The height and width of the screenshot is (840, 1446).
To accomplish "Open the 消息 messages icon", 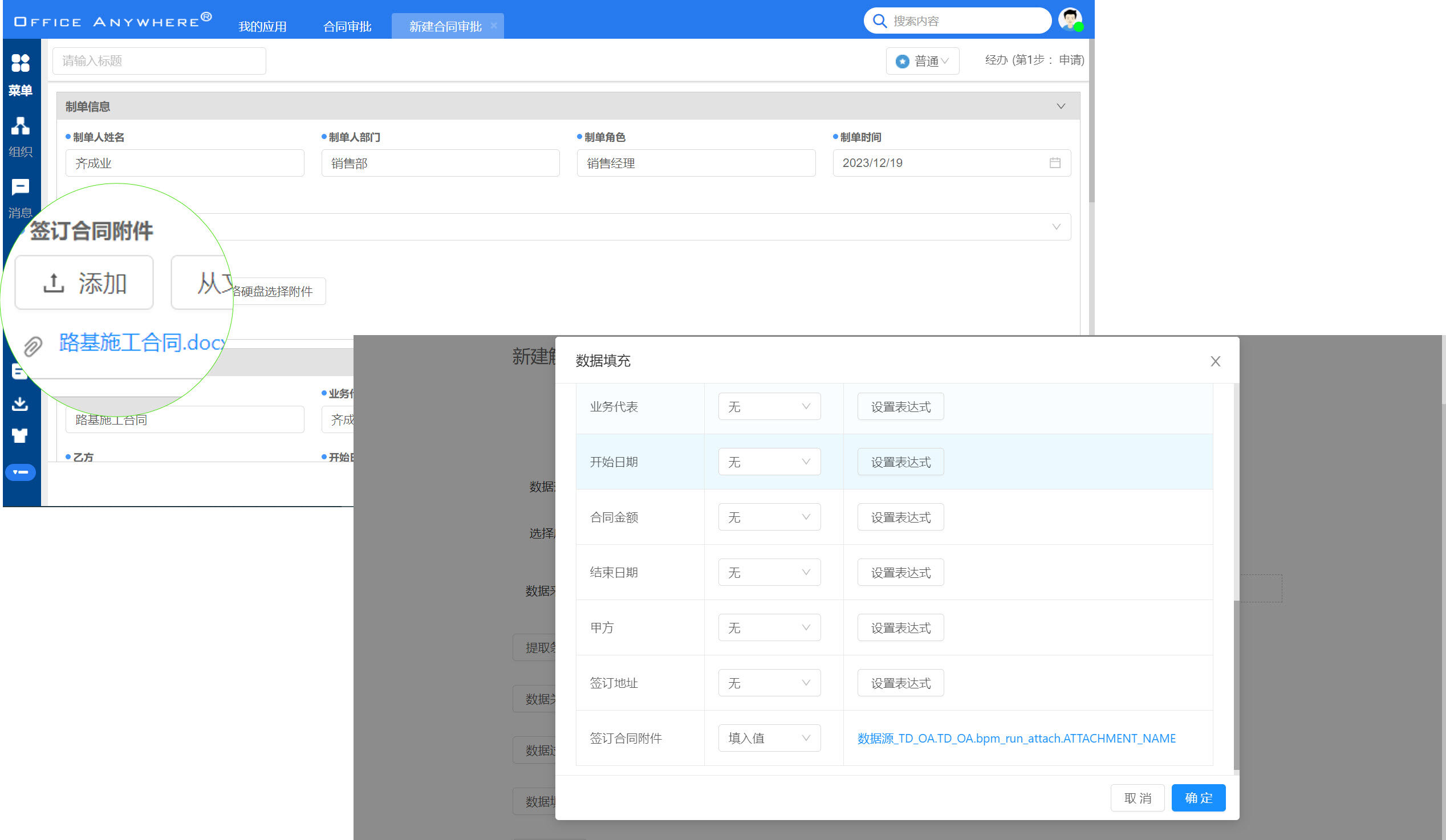I will tap(20, 187).
